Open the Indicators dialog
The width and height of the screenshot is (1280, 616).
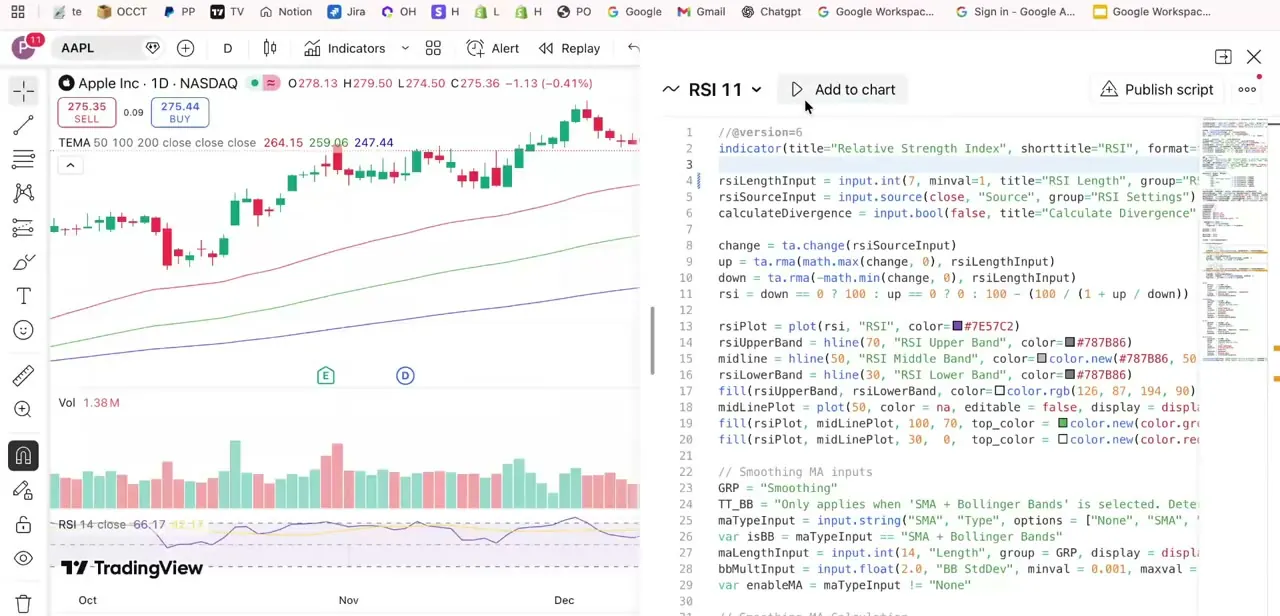[345, 48]
